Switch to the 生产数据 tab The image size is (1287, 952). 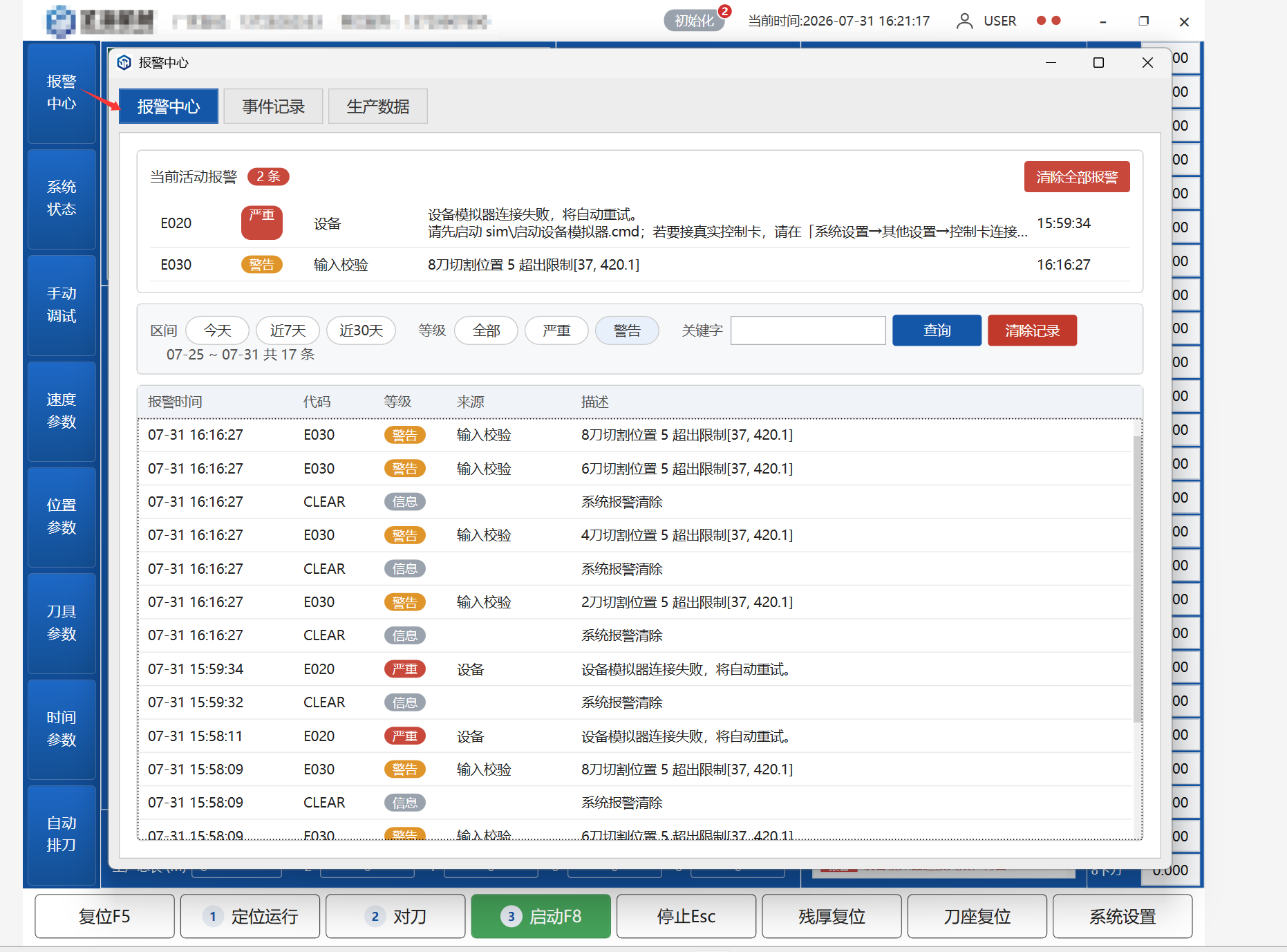(378, 106)
